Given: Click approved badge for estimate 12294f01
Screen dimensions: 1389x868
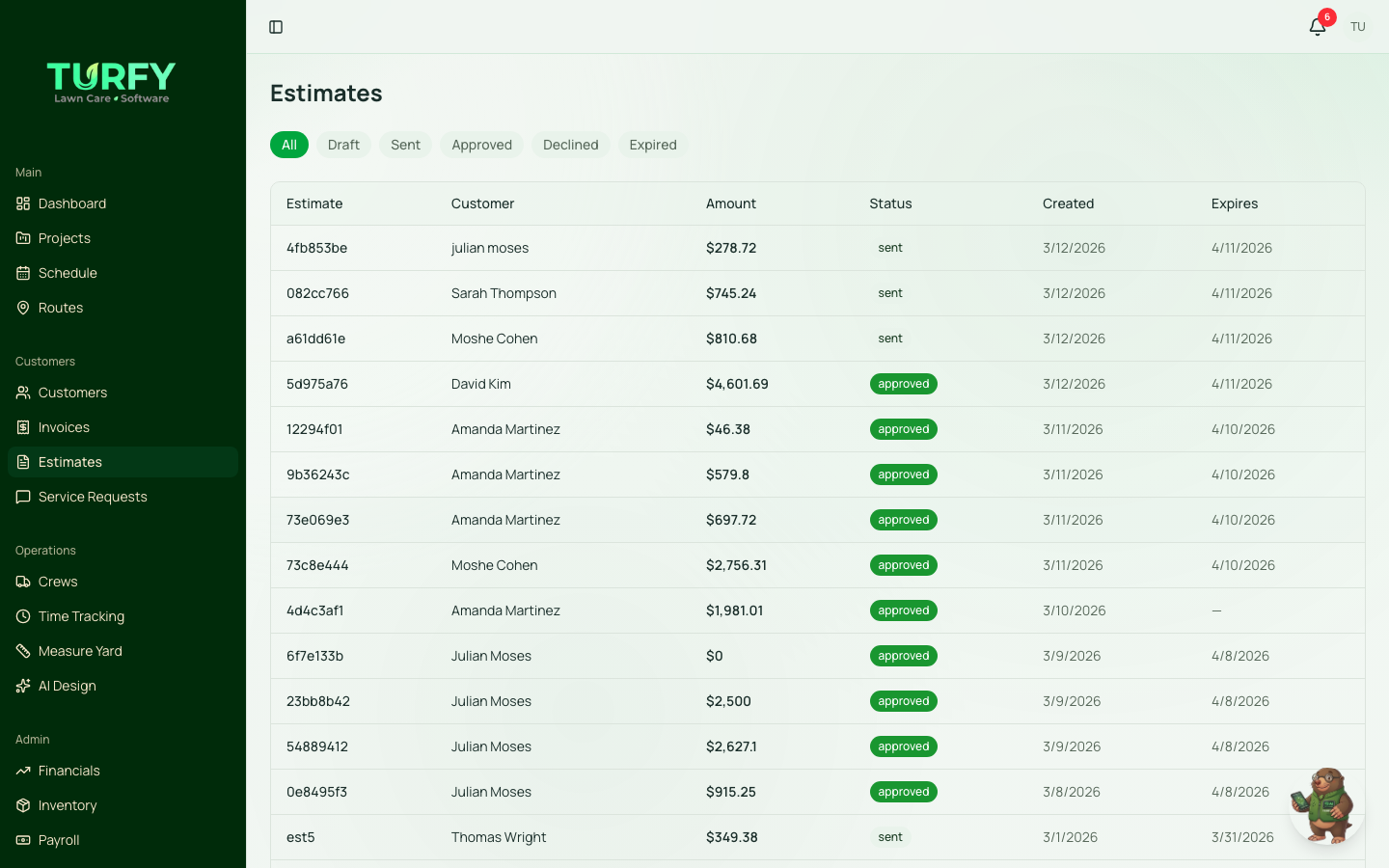Looking at the screenshot, I should pyautogui.click(x=904, y=429).
